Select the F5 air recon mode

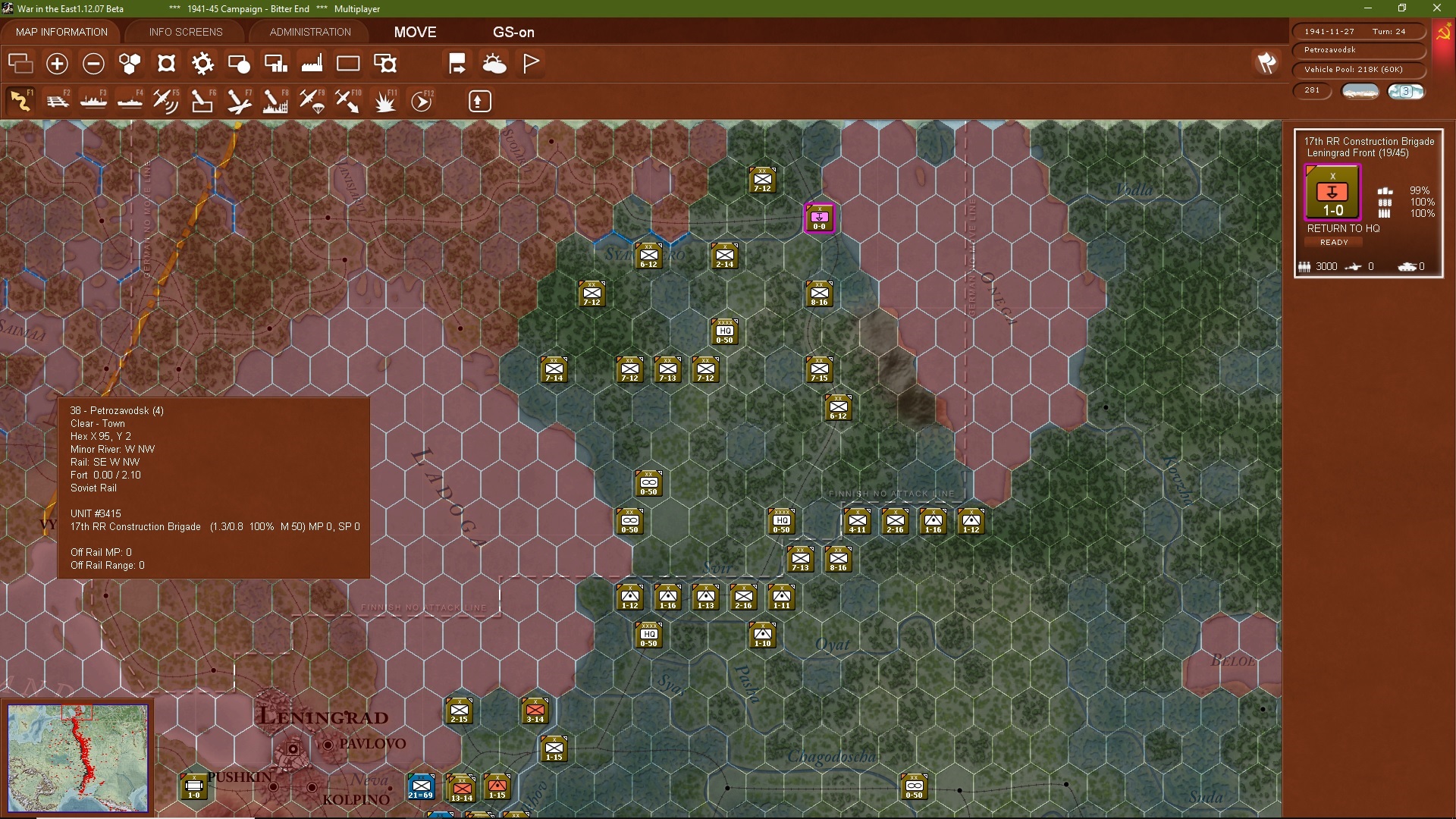(167, 101)
